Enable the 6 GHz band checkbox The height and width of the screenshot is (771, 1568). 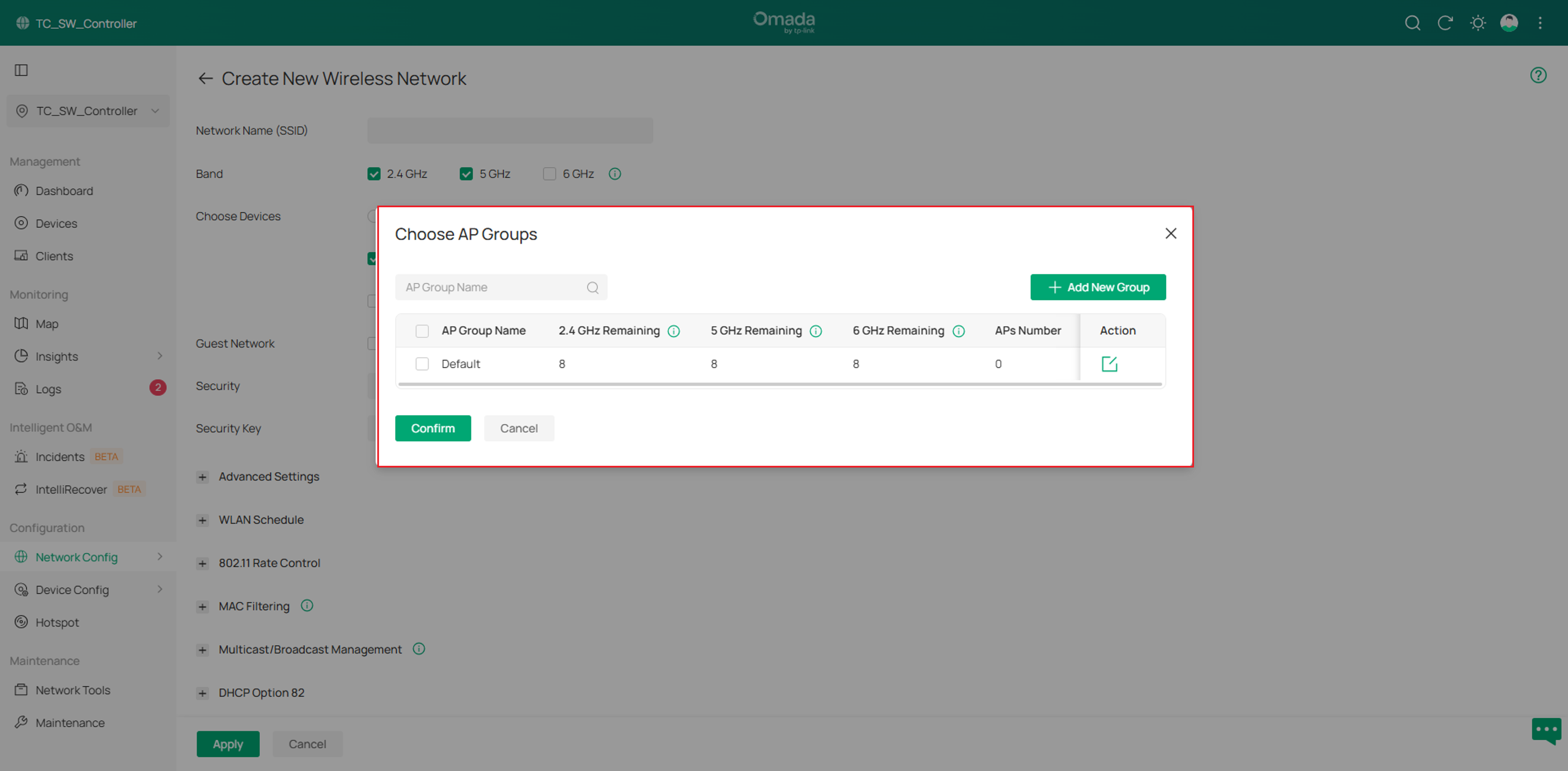coord(549,174)
